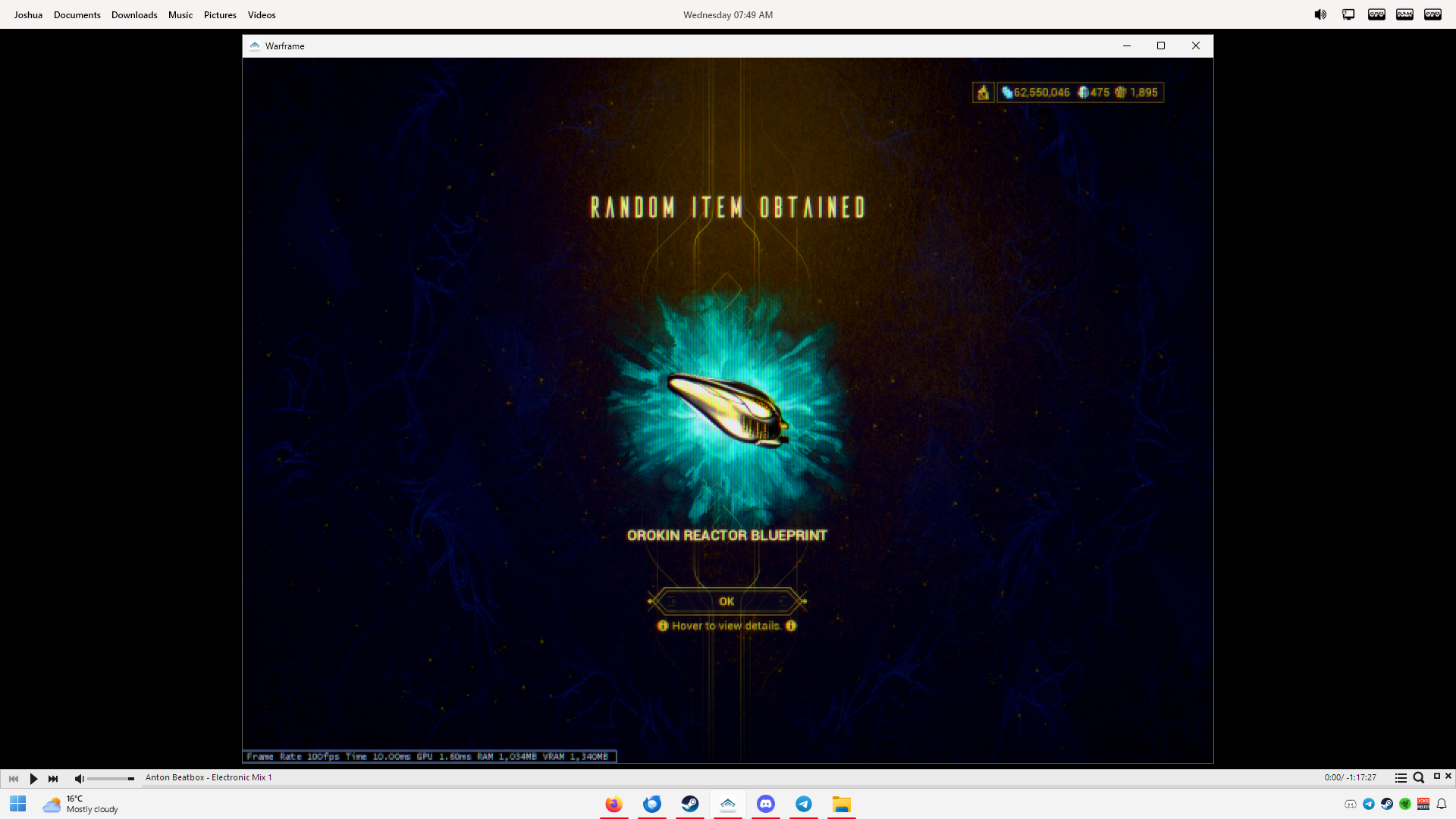Click the GPU monitor indicator
This screenshot has width=1456, height=819.
click(1432, 14)
